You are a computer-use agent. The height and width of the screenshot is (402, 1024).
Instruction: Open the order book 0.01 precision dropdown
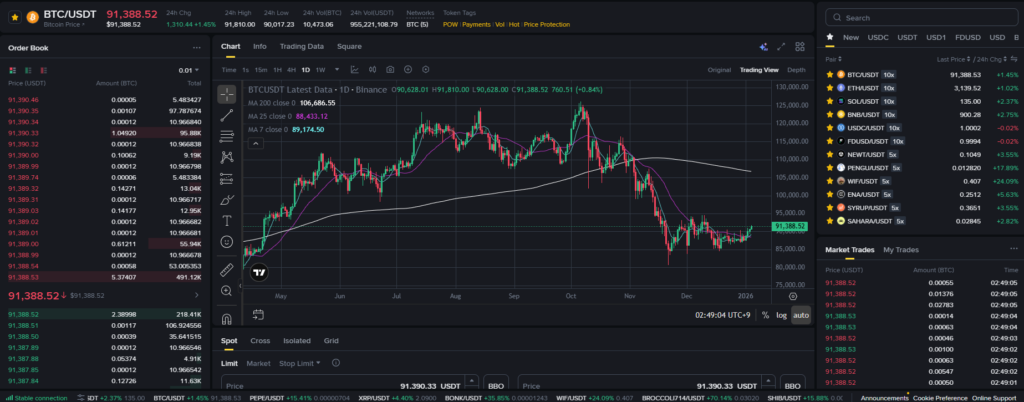point(188,70)
